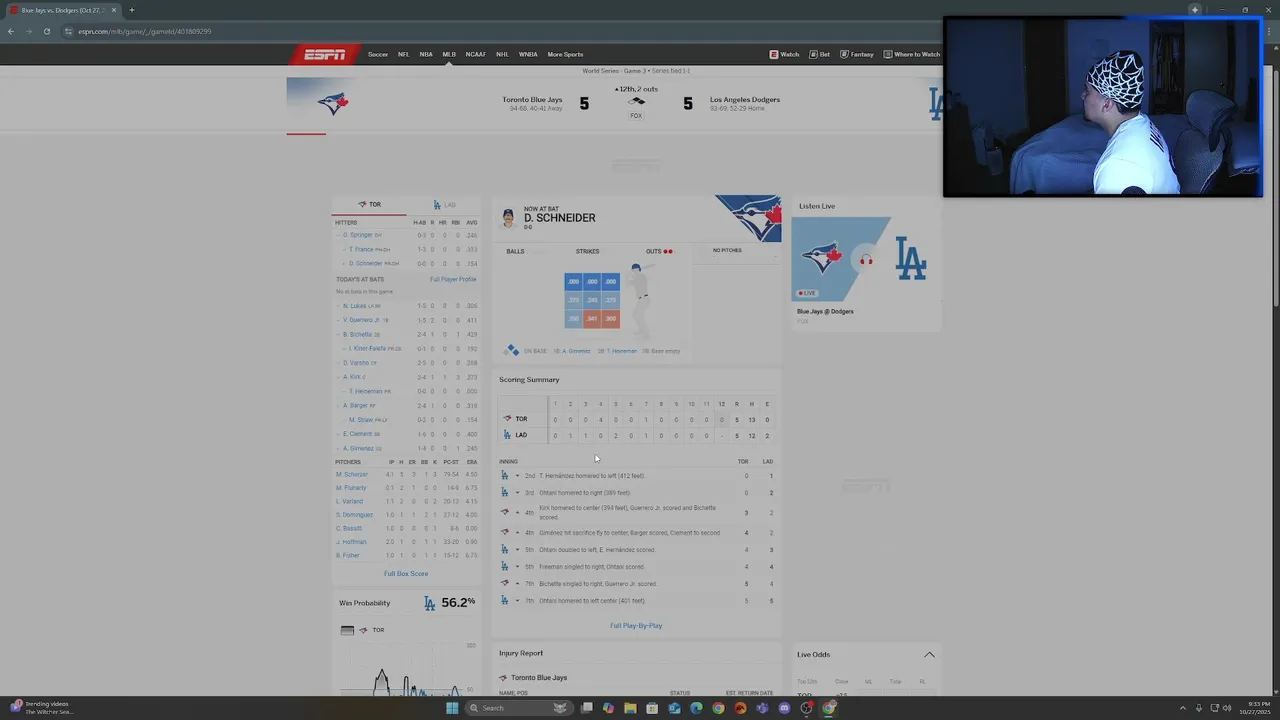Click the Dodgers LA logo in Listen Live

click(x=910, y=258)
